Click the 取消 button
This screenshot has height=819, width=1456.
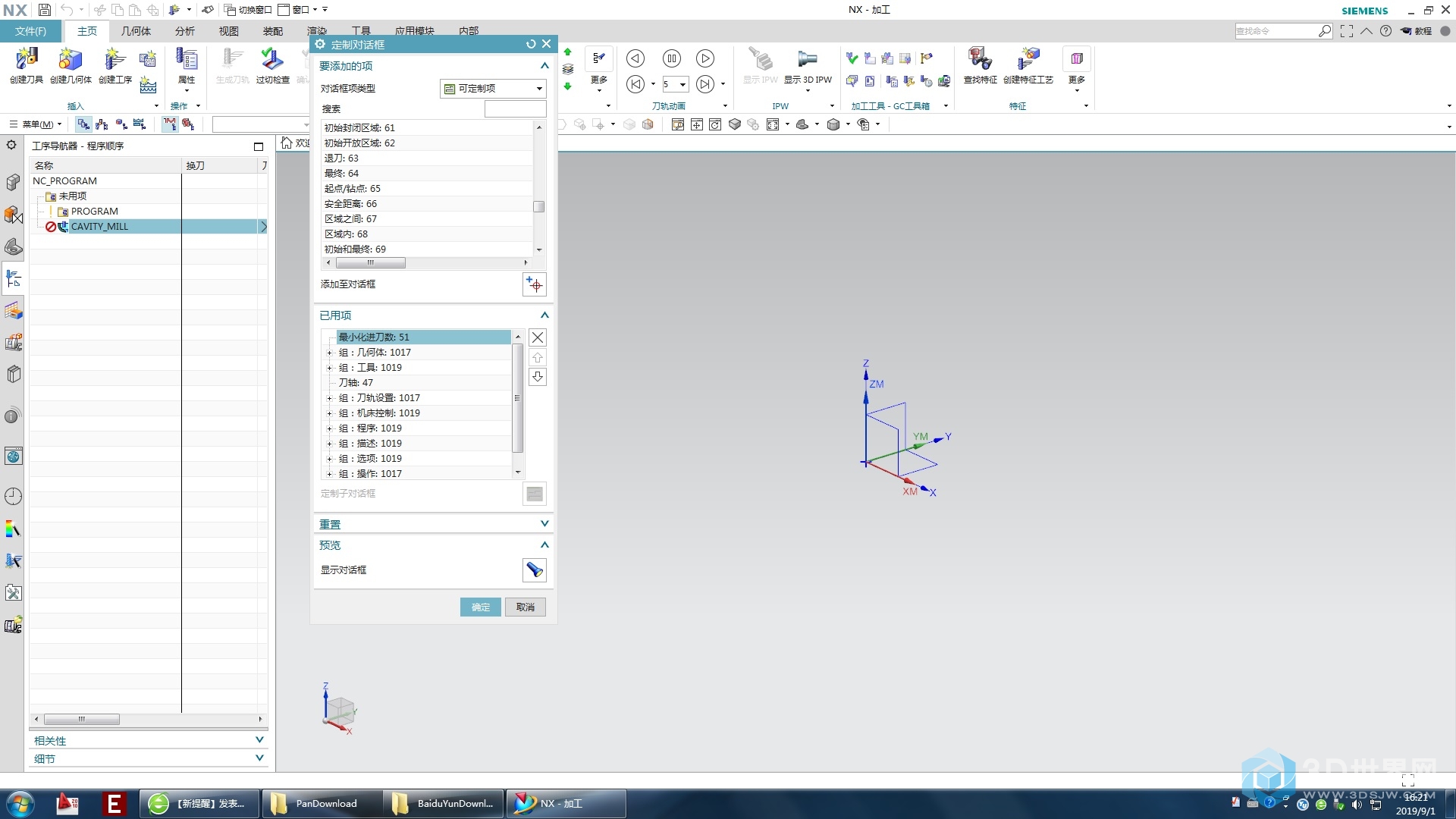point(526,607)
